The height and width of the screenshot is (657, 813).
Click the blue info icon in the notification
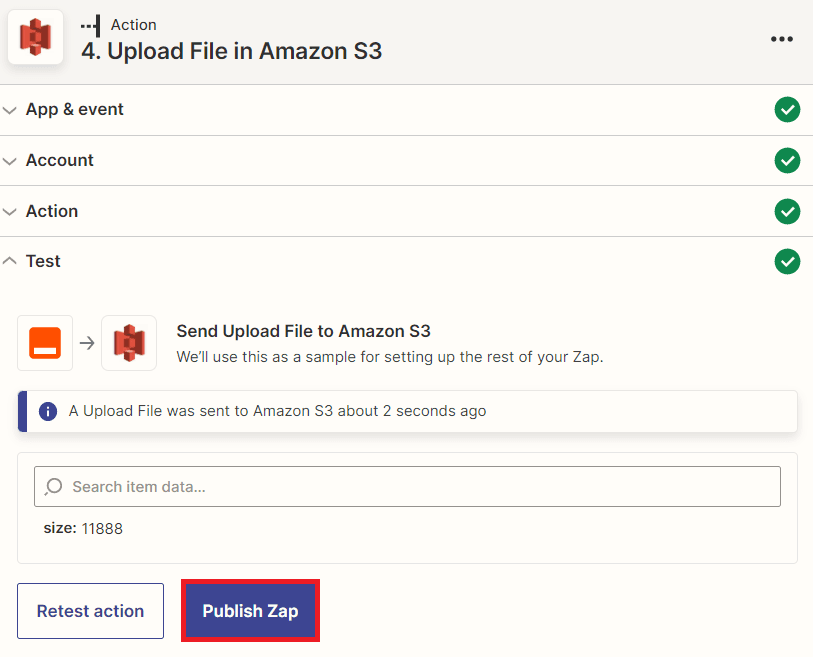[x=47, y=411]
